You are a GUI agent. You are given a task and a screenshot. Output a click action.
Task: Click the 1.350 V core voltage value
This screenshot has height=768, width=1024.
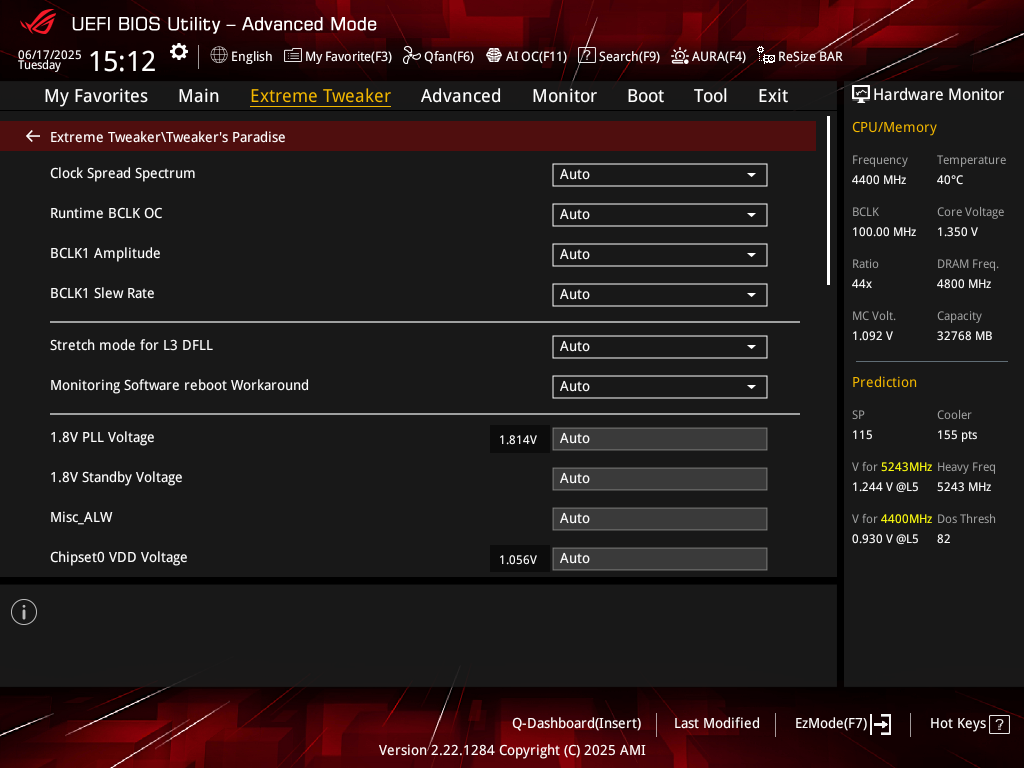click(957, 232)
